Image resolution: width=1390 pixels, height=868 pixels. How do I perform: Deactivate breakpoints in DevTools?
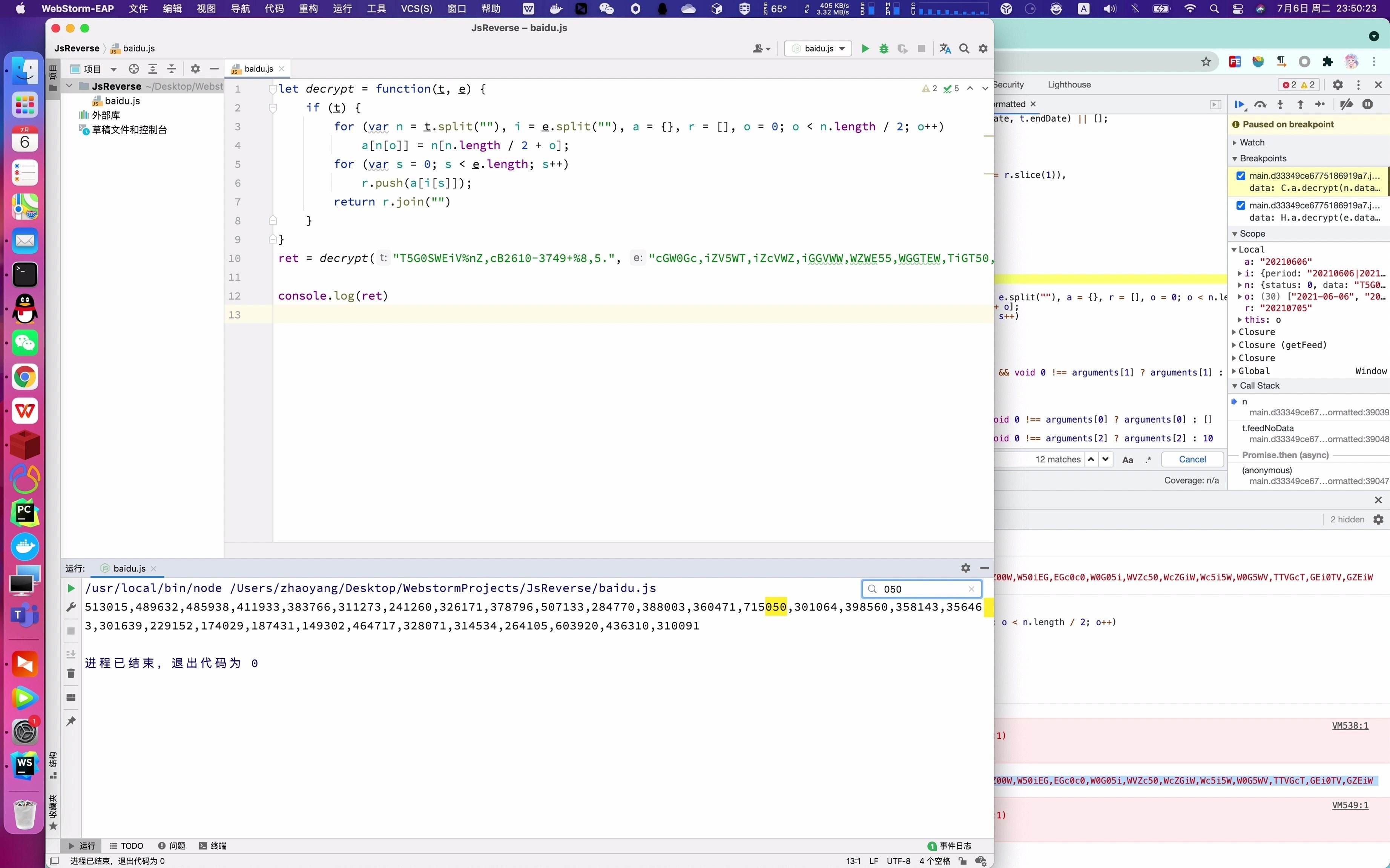pos(1346,104)
